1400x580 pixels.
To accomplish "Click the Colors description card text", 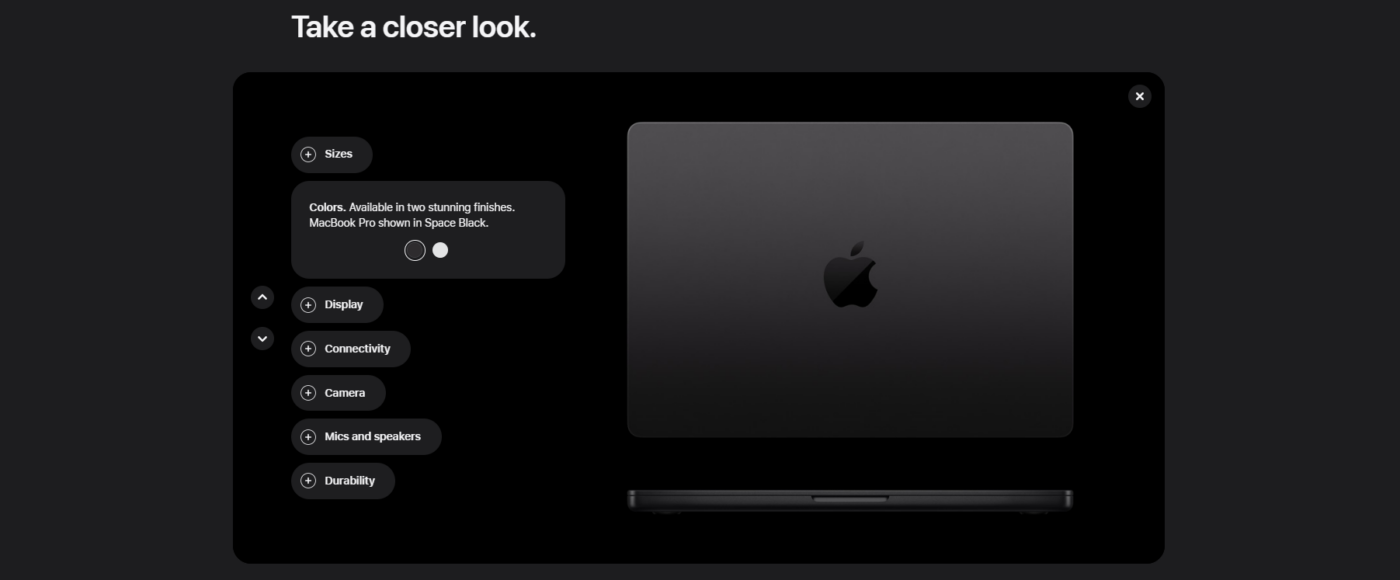I will 412,215.
